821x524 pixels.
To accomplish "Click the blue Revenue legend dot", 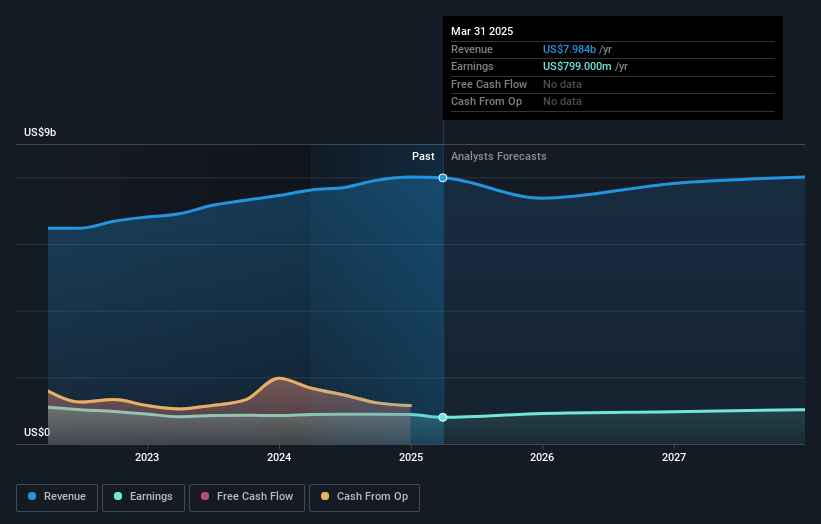I will (32, 496).
